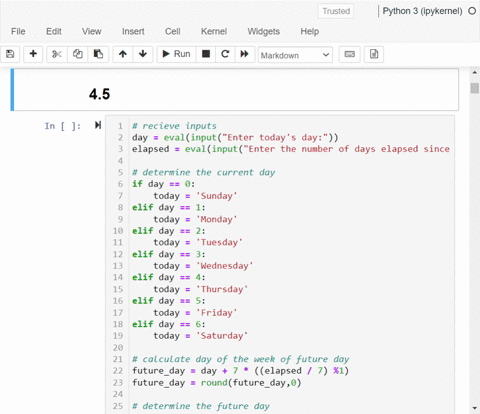Viewport: 480px width, 414px height.
Task: Cut selected cells with the scissors icon
Action: [57, 54]
